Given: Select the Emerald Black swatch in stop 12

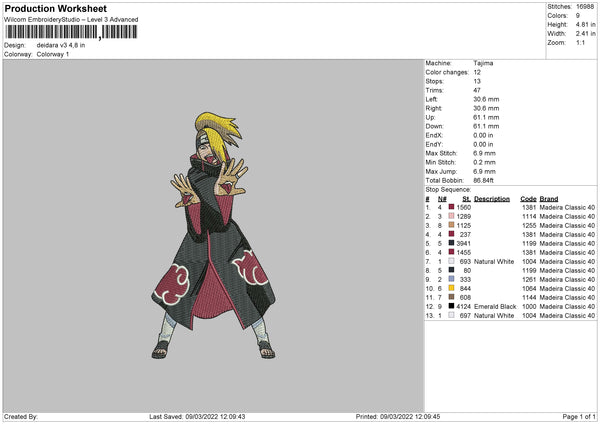Looking at the screenshot, I should pyautogui.click(x=451, y=306).
